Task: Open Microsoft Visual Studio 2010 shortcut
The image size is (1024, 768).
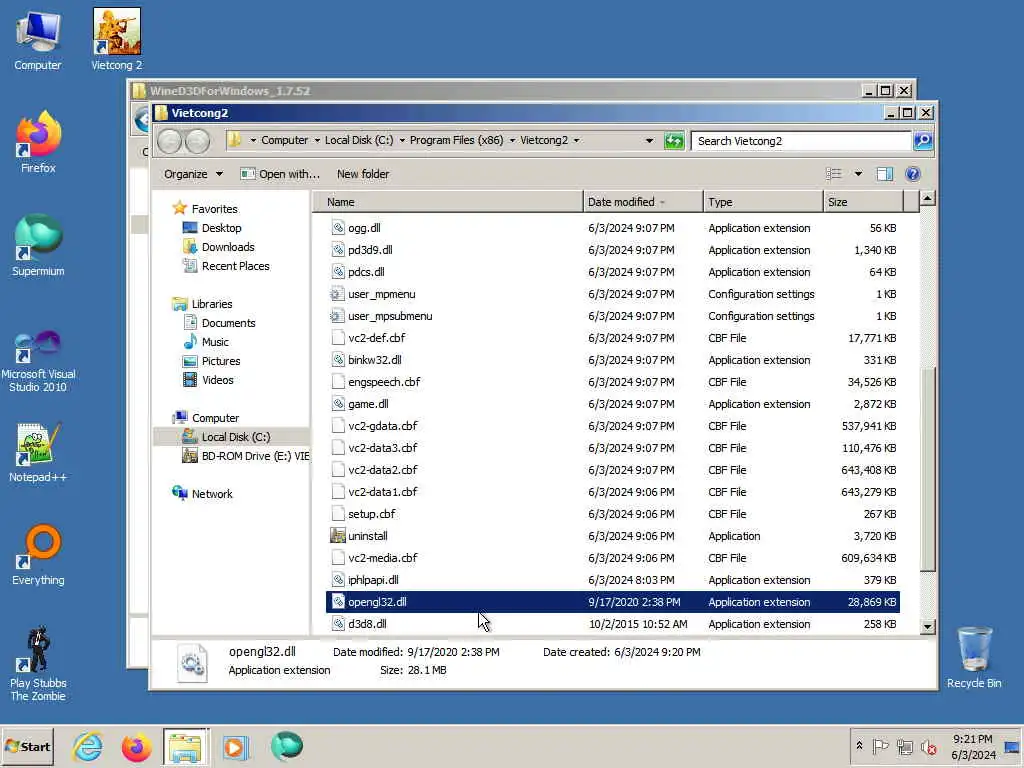Action: point(38,360)
